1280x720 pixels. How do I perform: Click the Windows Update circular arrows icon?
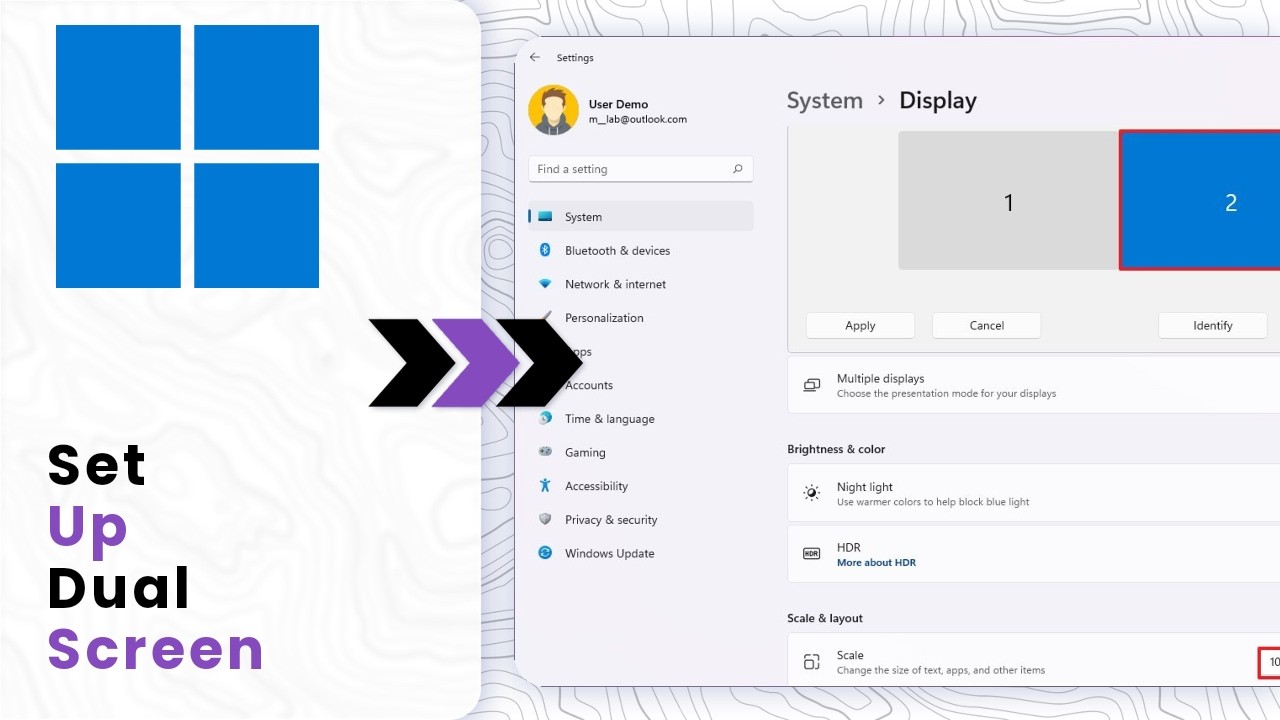point(545,552)
